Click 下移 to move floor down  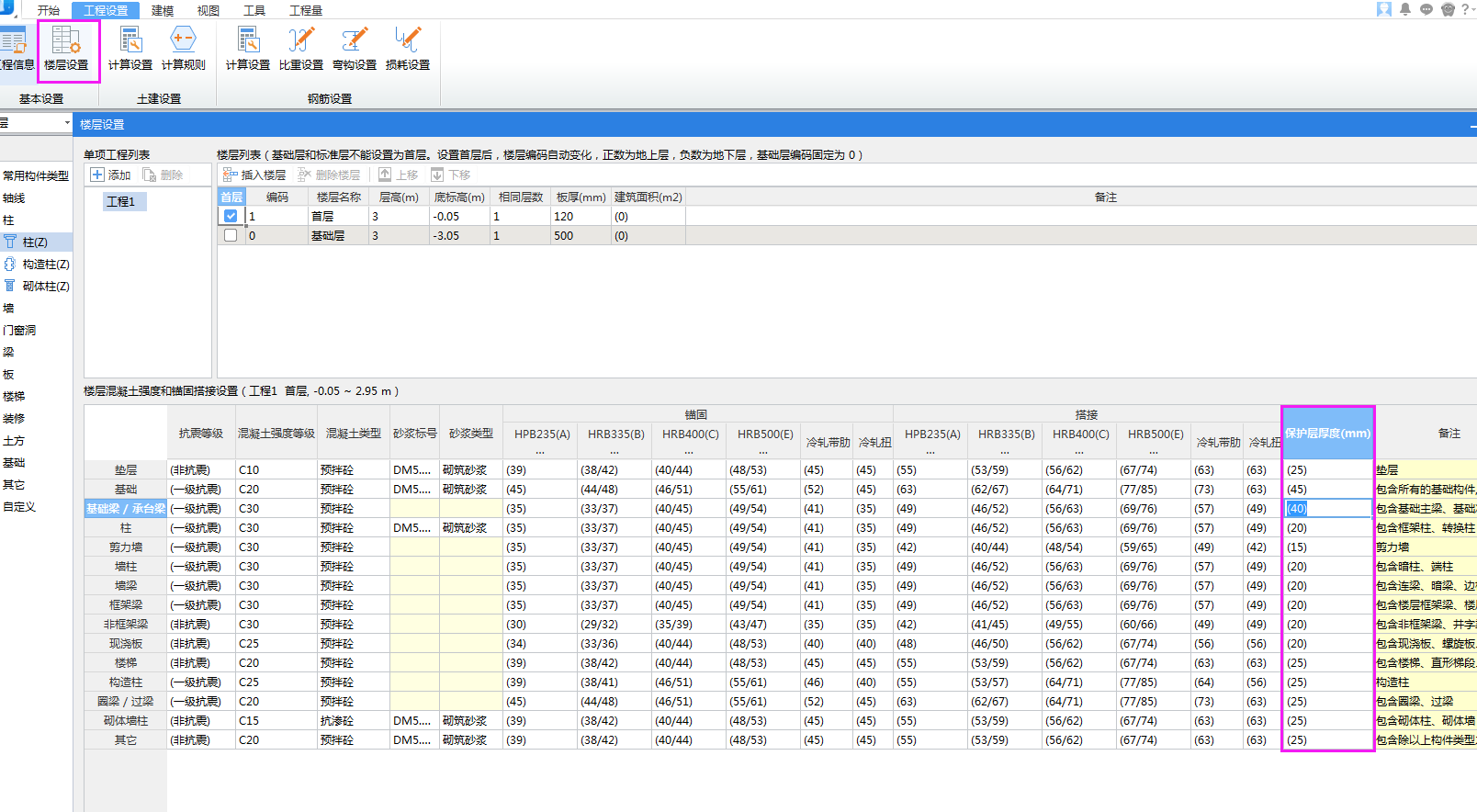click(451, 175)
